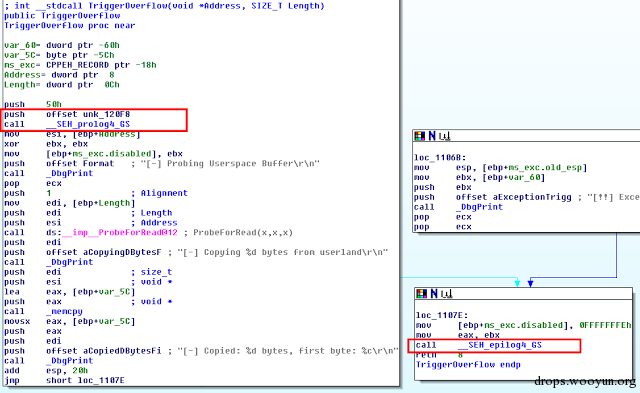
Task: Click the 'pop ecx' instruction in the main block
Action: pos(33,183)
